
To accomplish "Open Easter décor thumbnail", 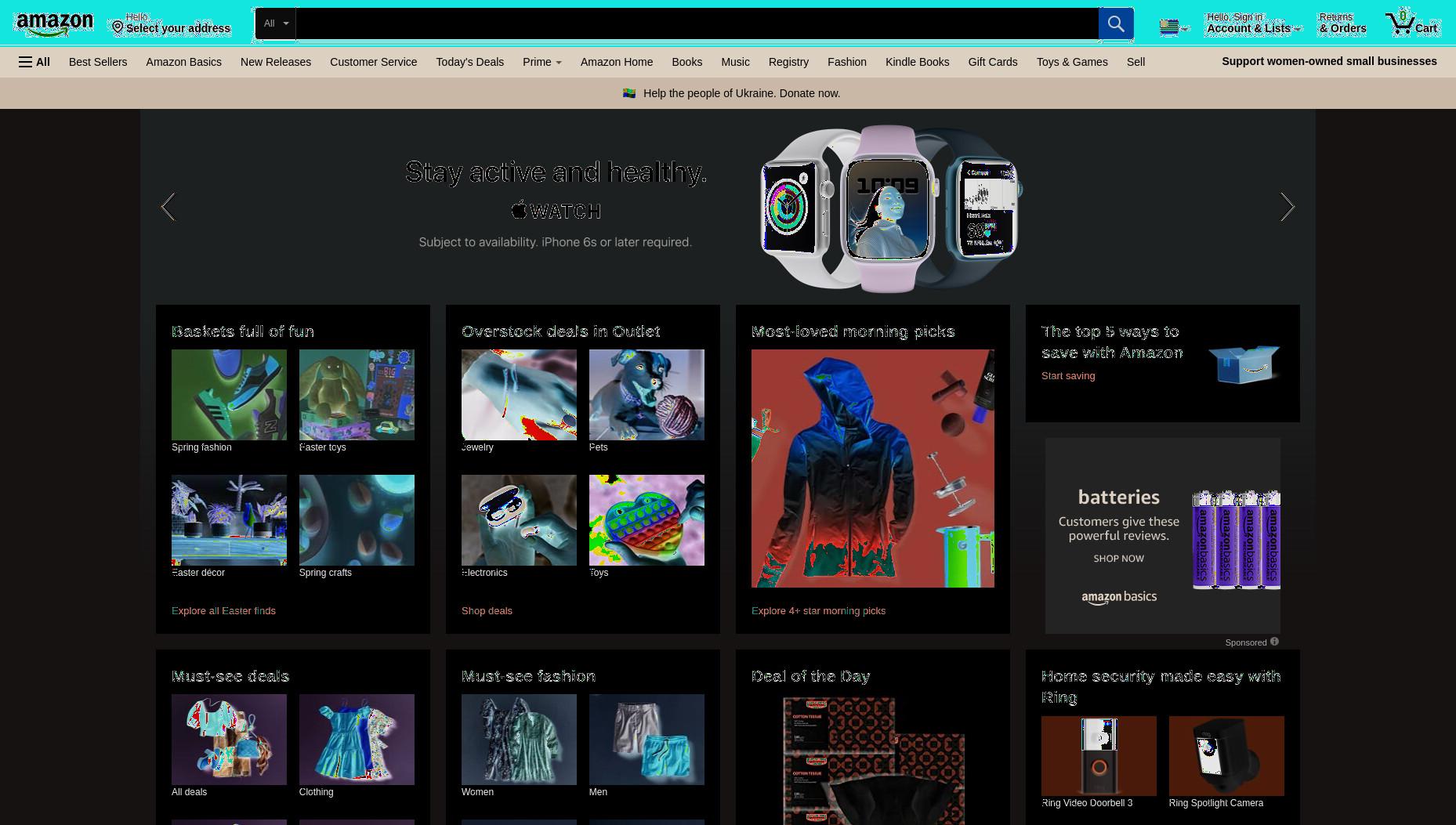I will point(229,520).
